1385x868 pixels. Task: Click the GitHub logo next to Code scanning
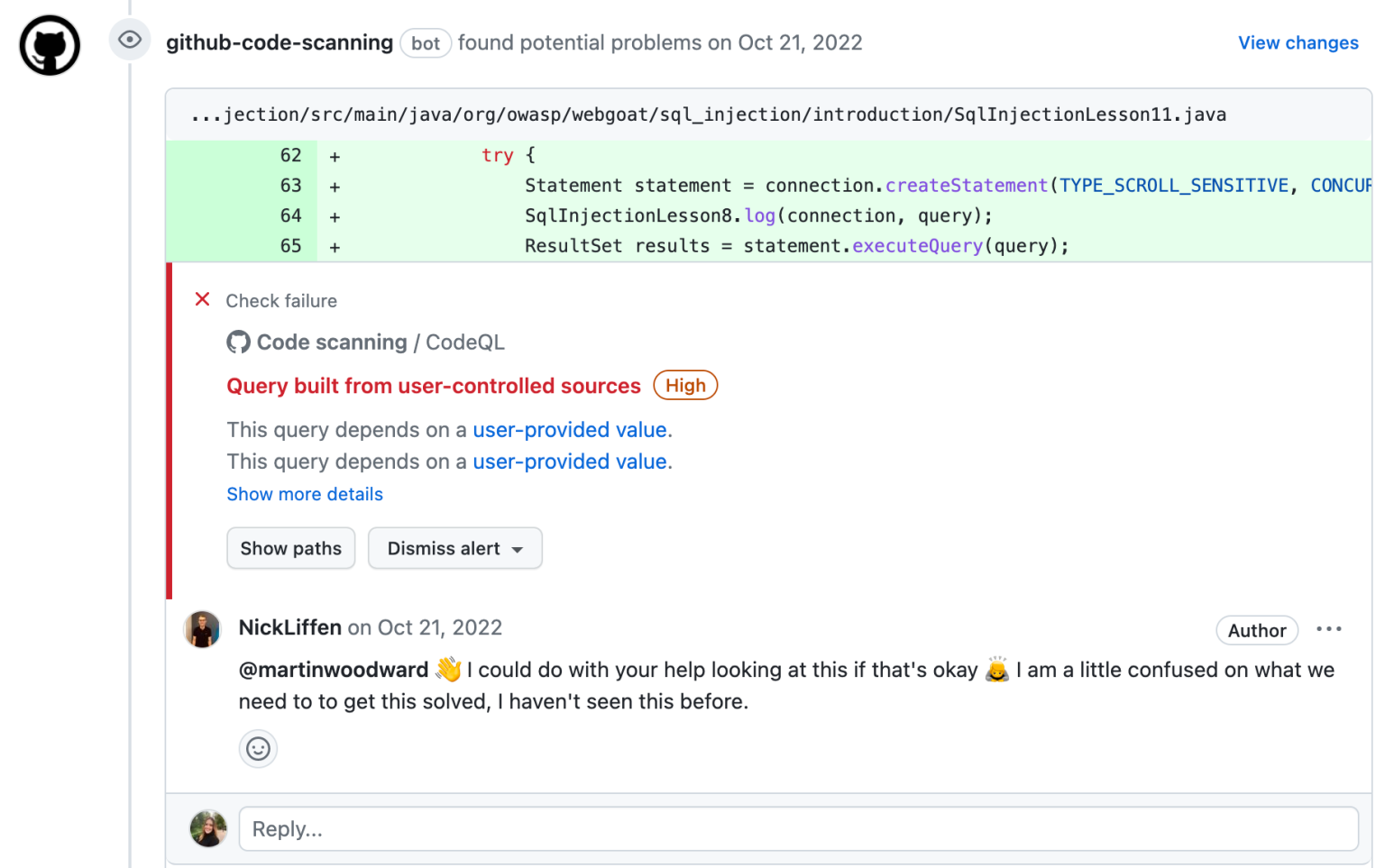pos(238,343)
